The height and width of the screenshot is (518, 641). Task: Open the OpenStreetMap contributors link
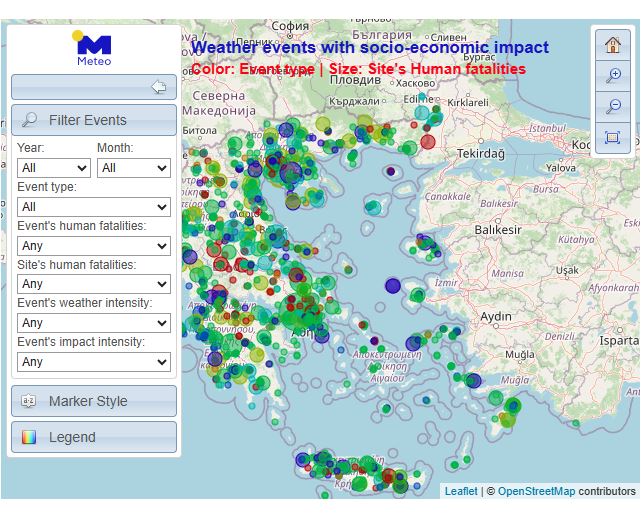point(536,491)
